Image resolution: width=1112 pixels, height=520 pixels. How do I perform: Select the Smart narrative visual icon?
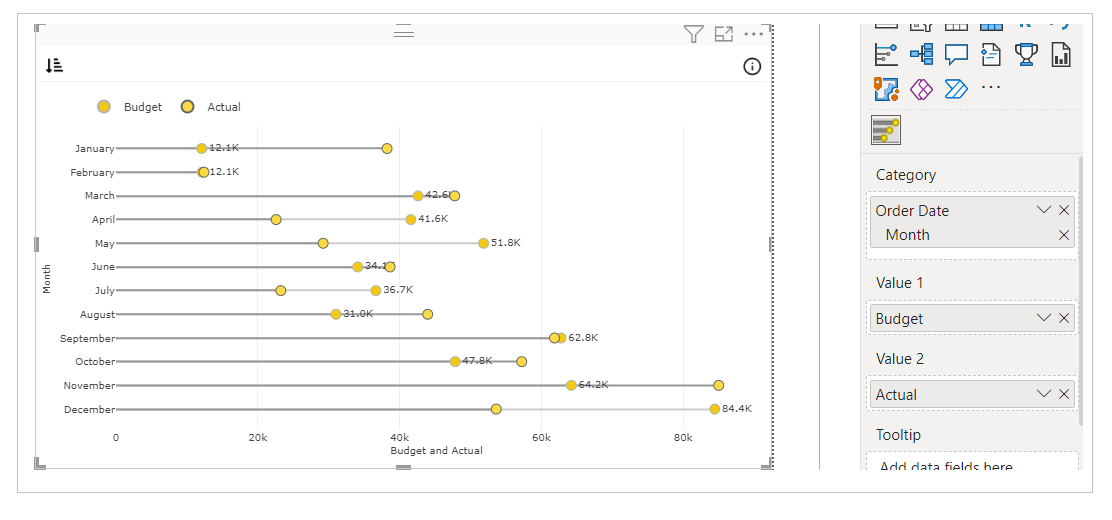pyautogui.click(x=991, y=55)
